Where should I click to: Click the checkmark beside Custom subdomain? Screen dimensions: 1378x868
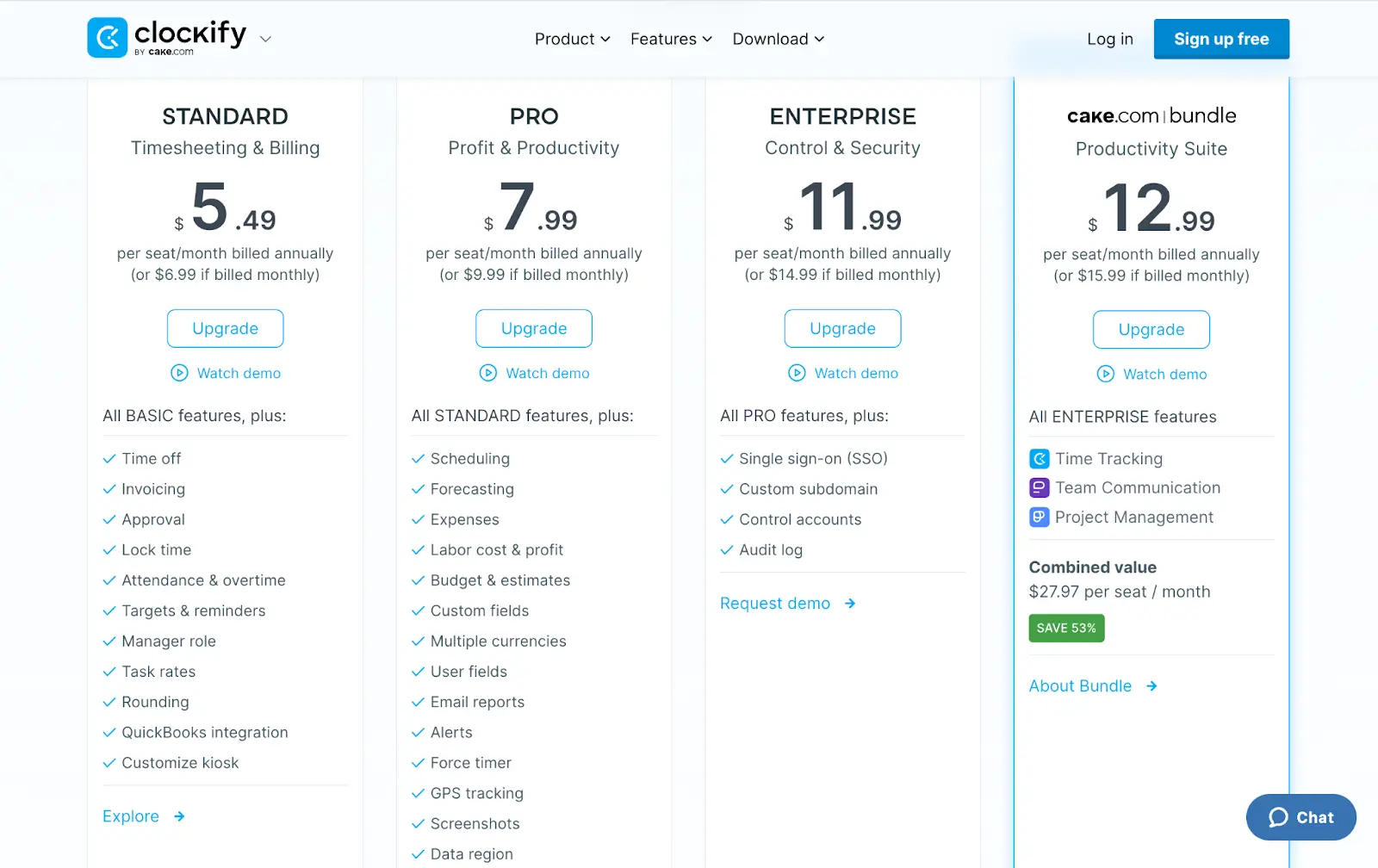(727, 489)
